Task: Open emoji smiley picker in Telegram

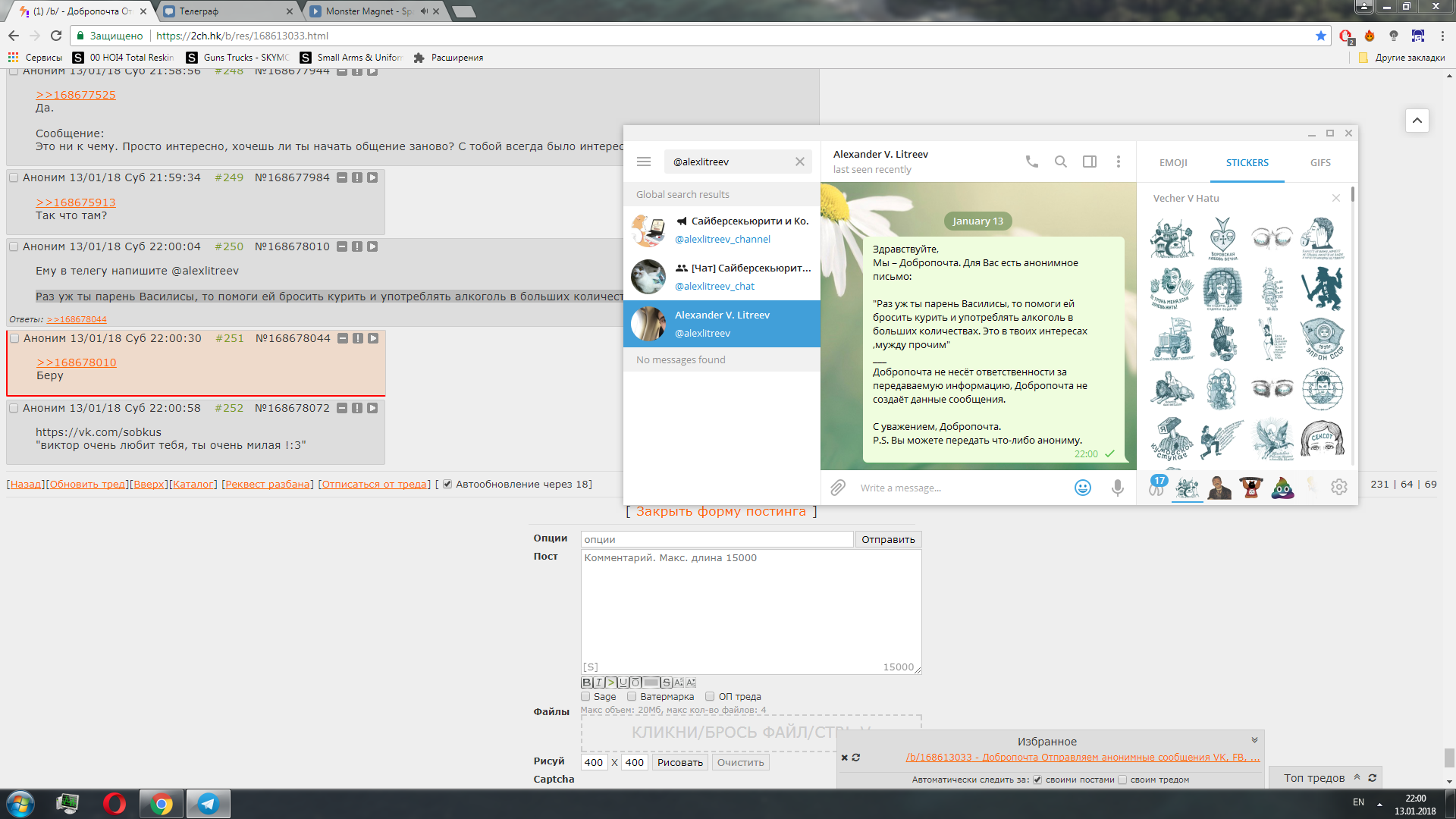Action: pyautogui.click(x=1083, y=488)
